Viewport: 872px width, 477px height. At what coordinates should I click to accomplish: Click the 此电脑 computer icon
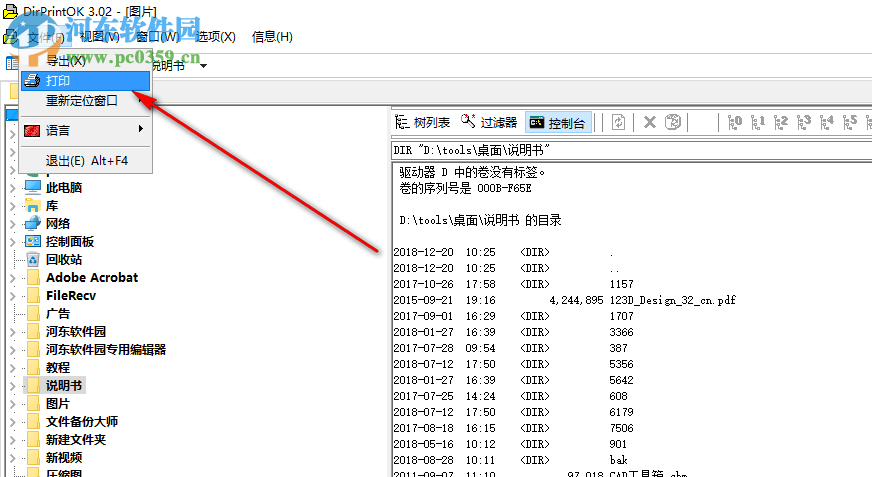coord(33,187)
